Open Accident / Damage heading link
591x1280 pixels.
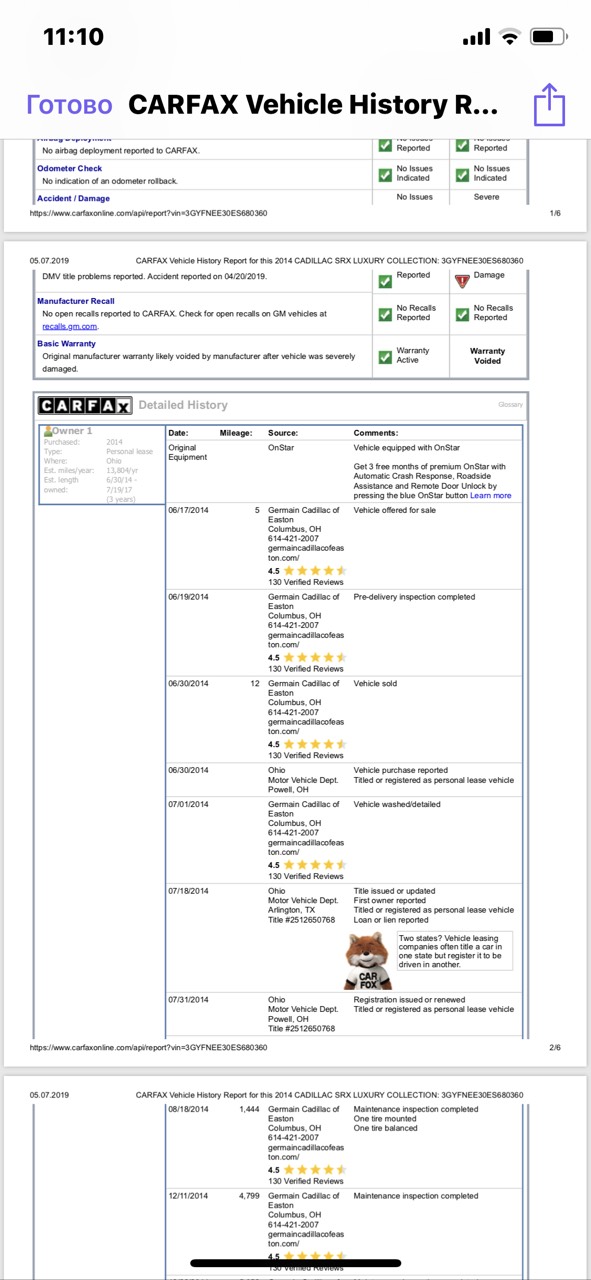(74, 198)
